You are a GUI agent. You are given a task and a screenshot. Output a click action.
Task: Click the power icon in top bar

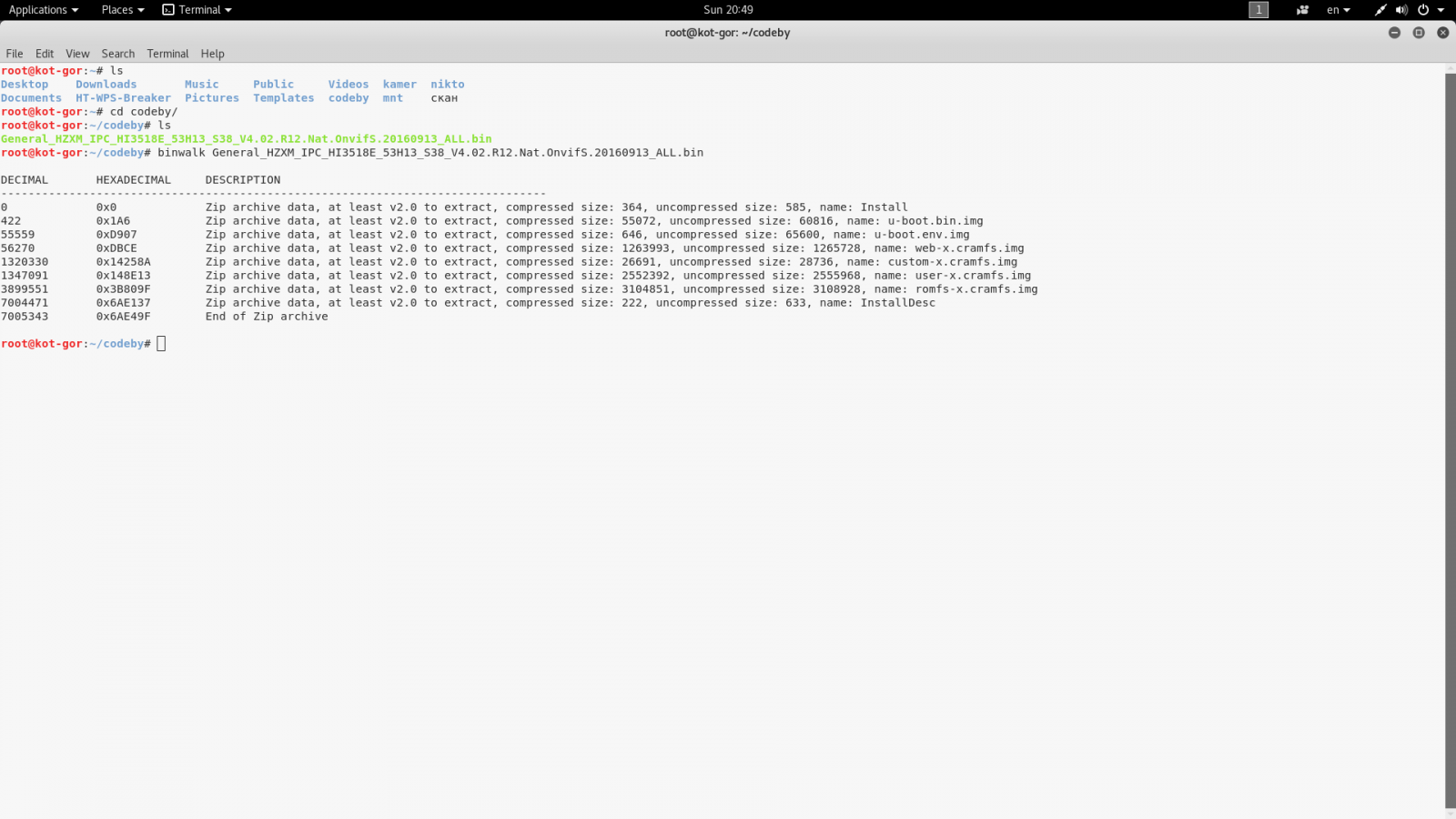(1423, 10)
